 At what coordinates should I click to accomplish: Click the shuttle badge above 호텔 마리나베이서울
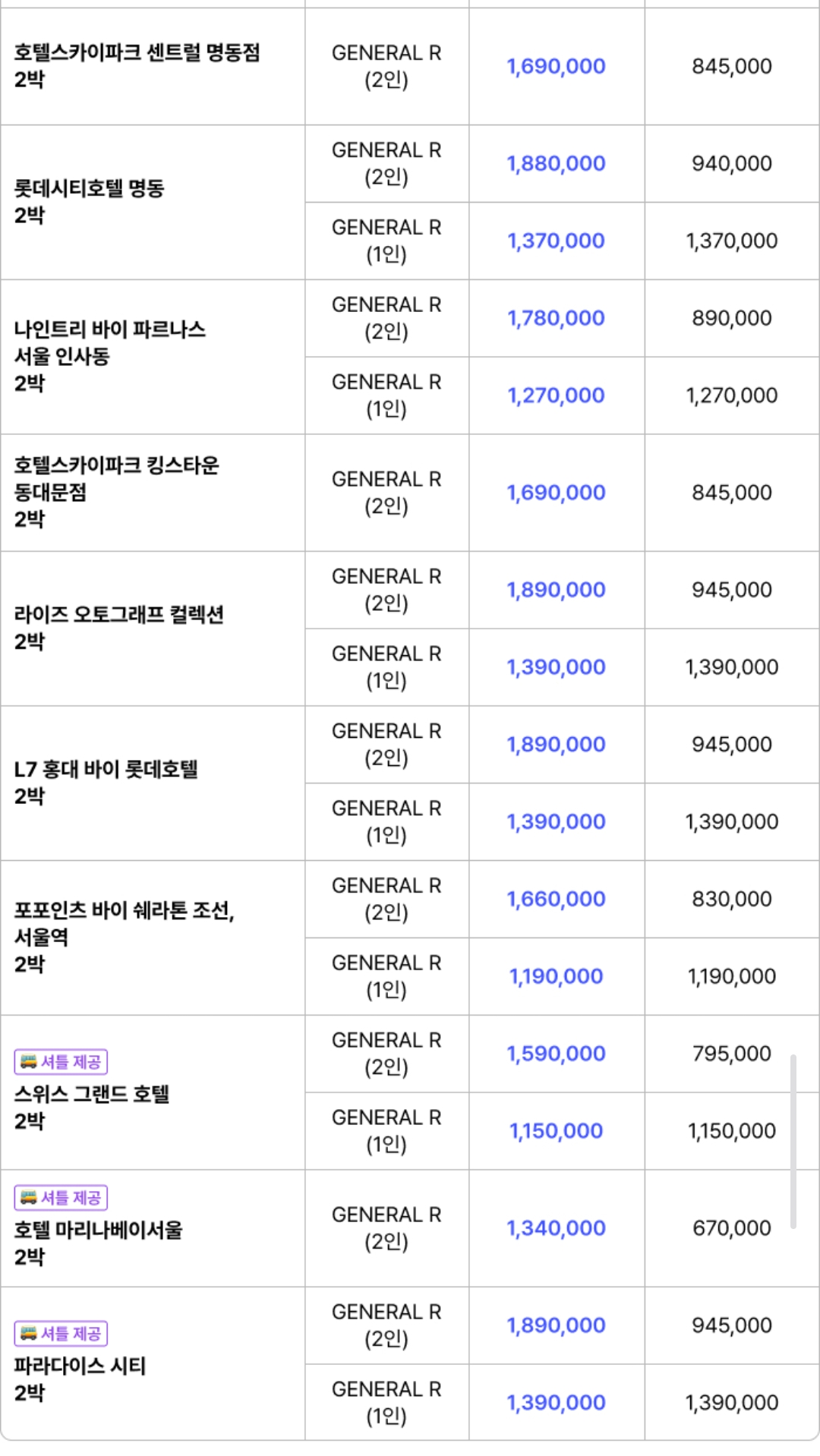coord(61,1197)
